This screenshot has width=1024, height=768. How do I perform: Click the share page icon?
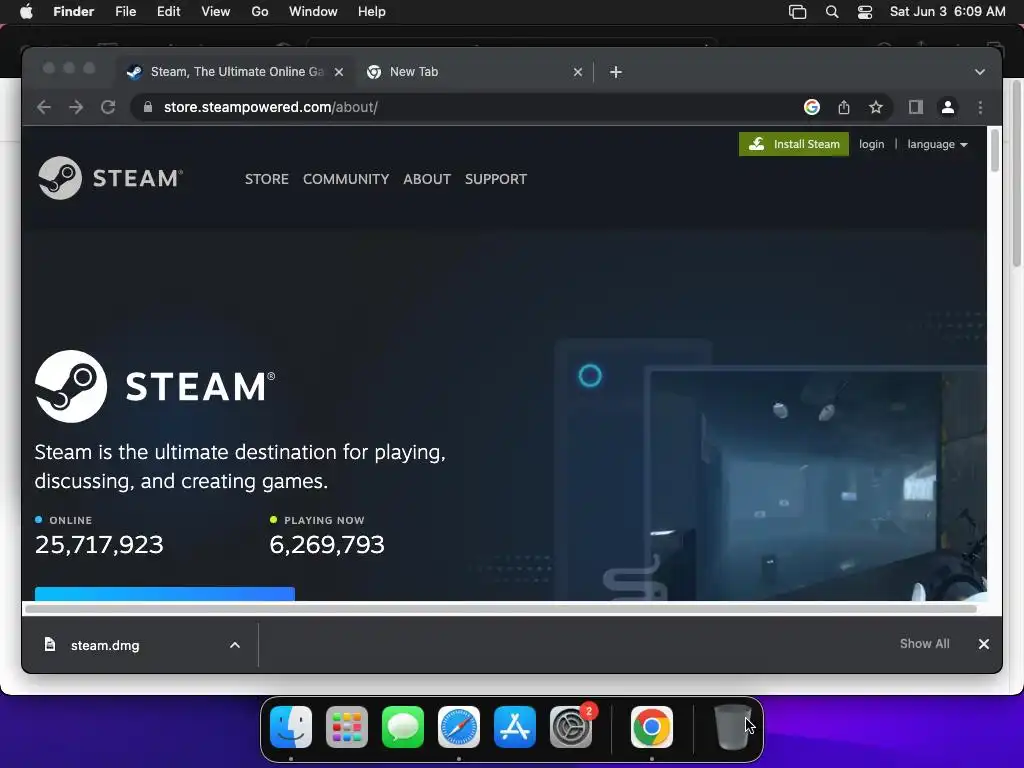tap(844, 107)
